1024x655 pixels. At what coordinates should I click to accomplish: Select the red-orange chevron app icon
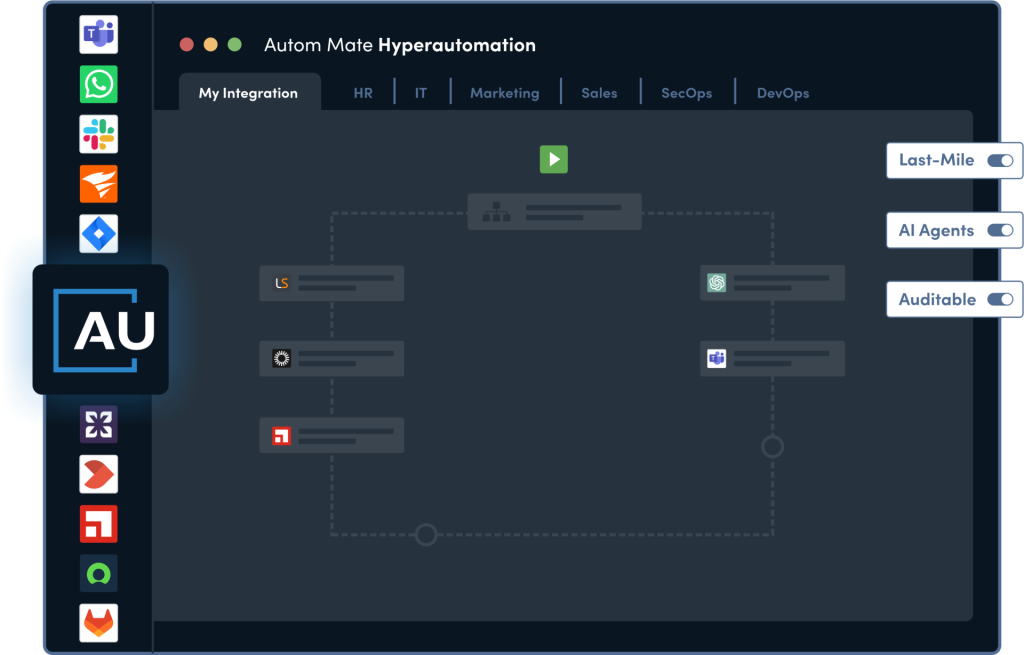(99, 474)
